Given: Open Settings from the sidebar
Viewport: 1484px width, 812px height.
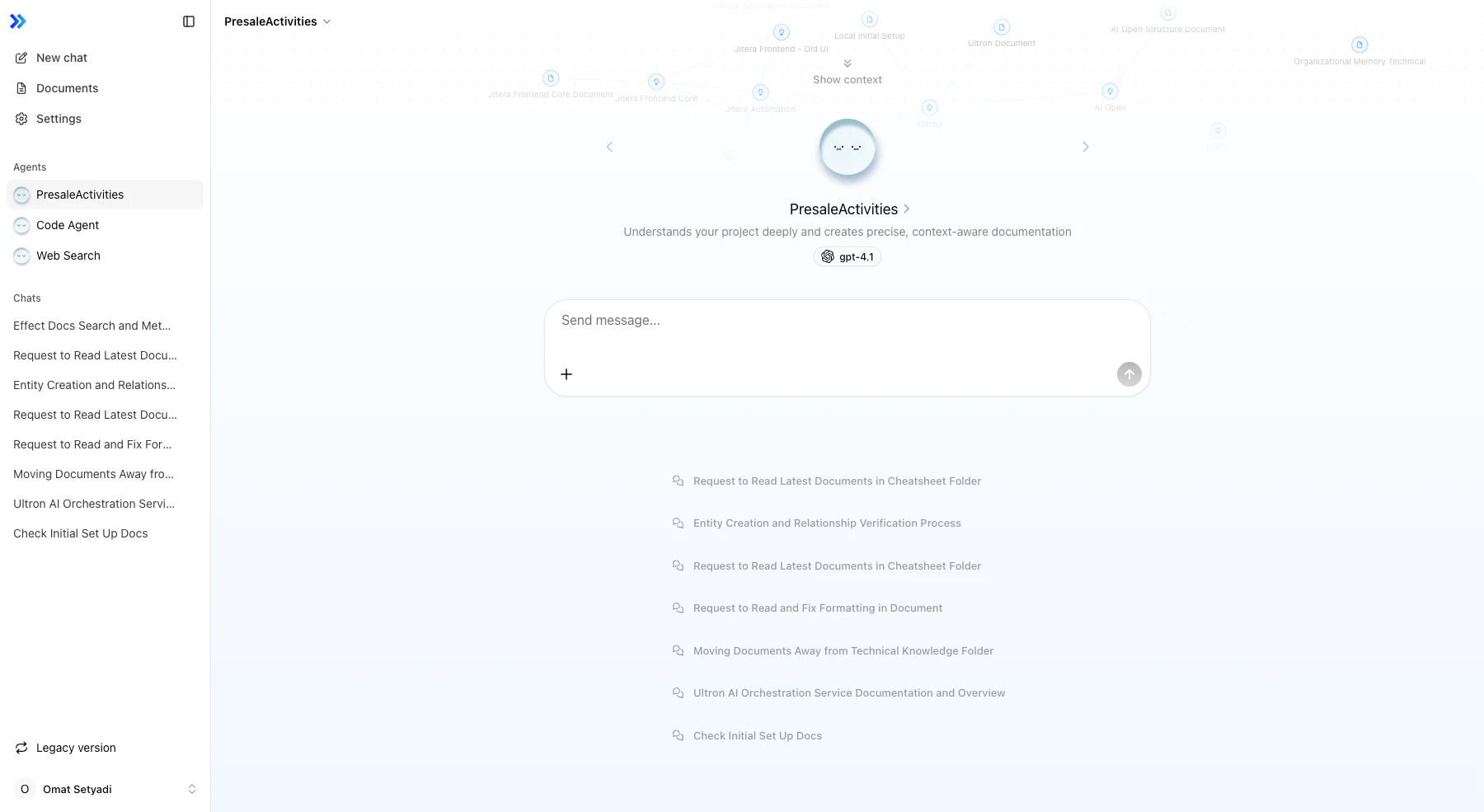Looking at the screenshot, I should (105, 119).
